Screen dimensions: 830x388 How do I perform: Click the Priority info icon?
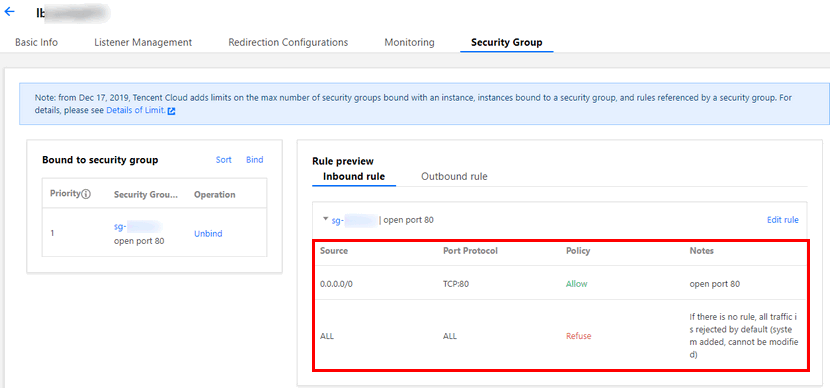point(86,194)
